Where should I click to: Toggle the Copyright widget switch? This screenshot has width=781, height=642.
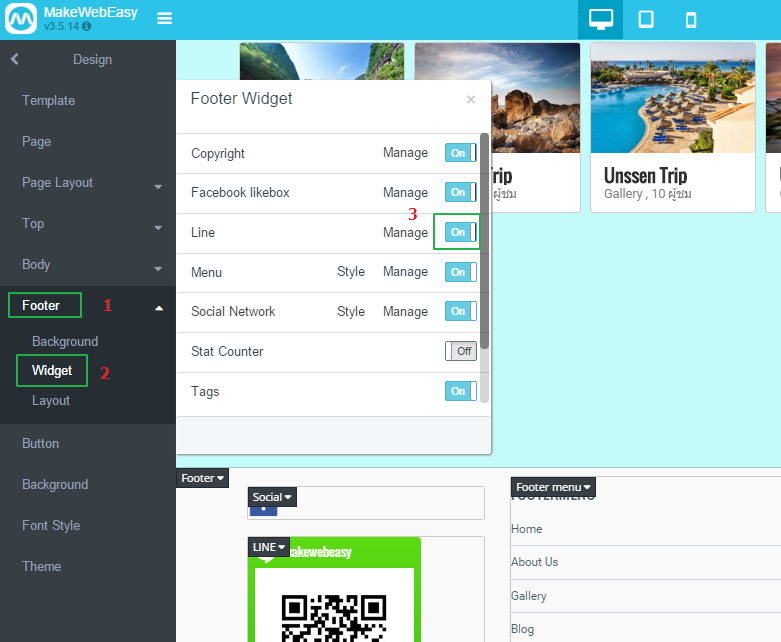click(460, 153)
